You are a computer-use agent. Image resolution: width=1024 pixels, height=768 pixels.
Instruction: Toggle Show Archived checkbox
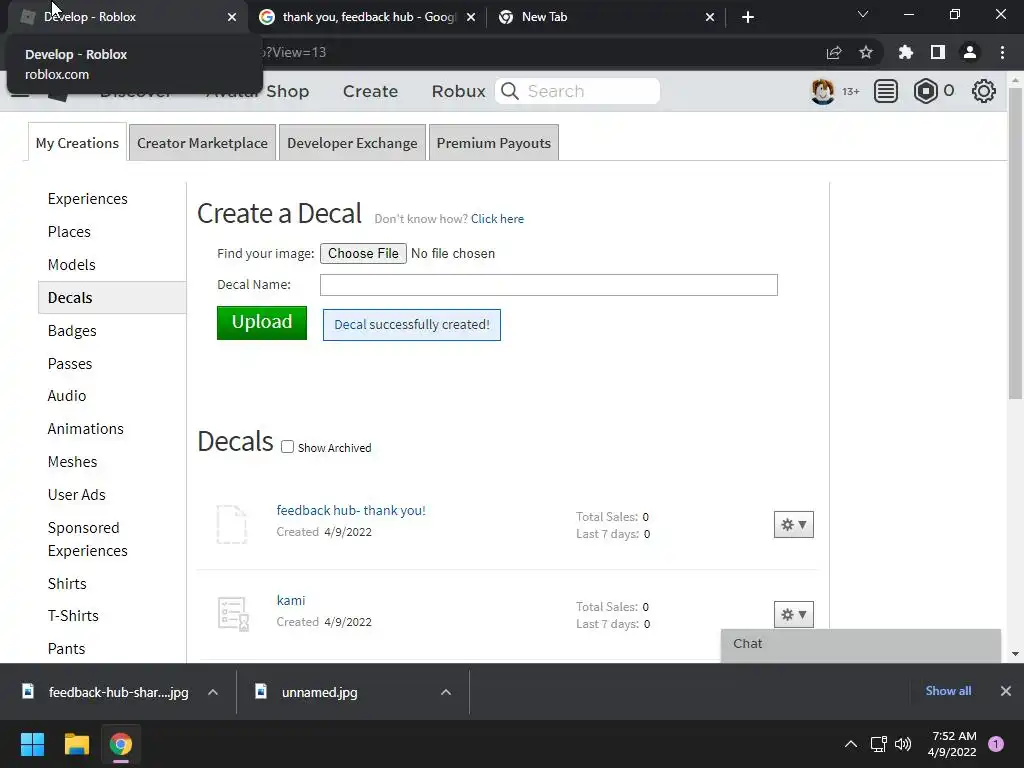pyautogui.click(x=287, y=447)
